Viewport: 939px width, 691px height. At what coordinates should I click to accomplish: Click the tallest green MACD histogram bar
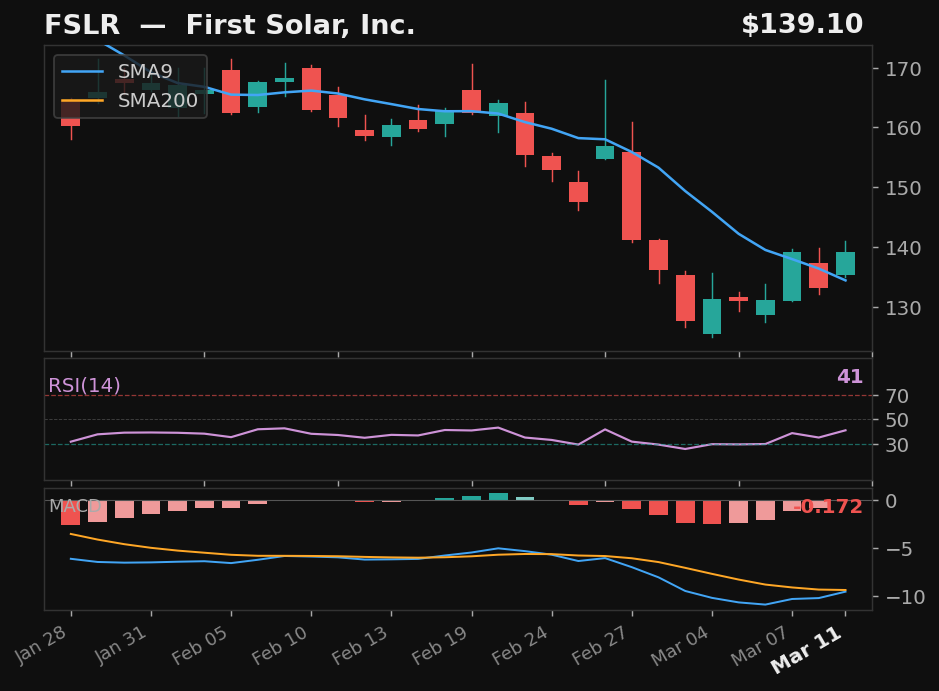pos(498,496)
